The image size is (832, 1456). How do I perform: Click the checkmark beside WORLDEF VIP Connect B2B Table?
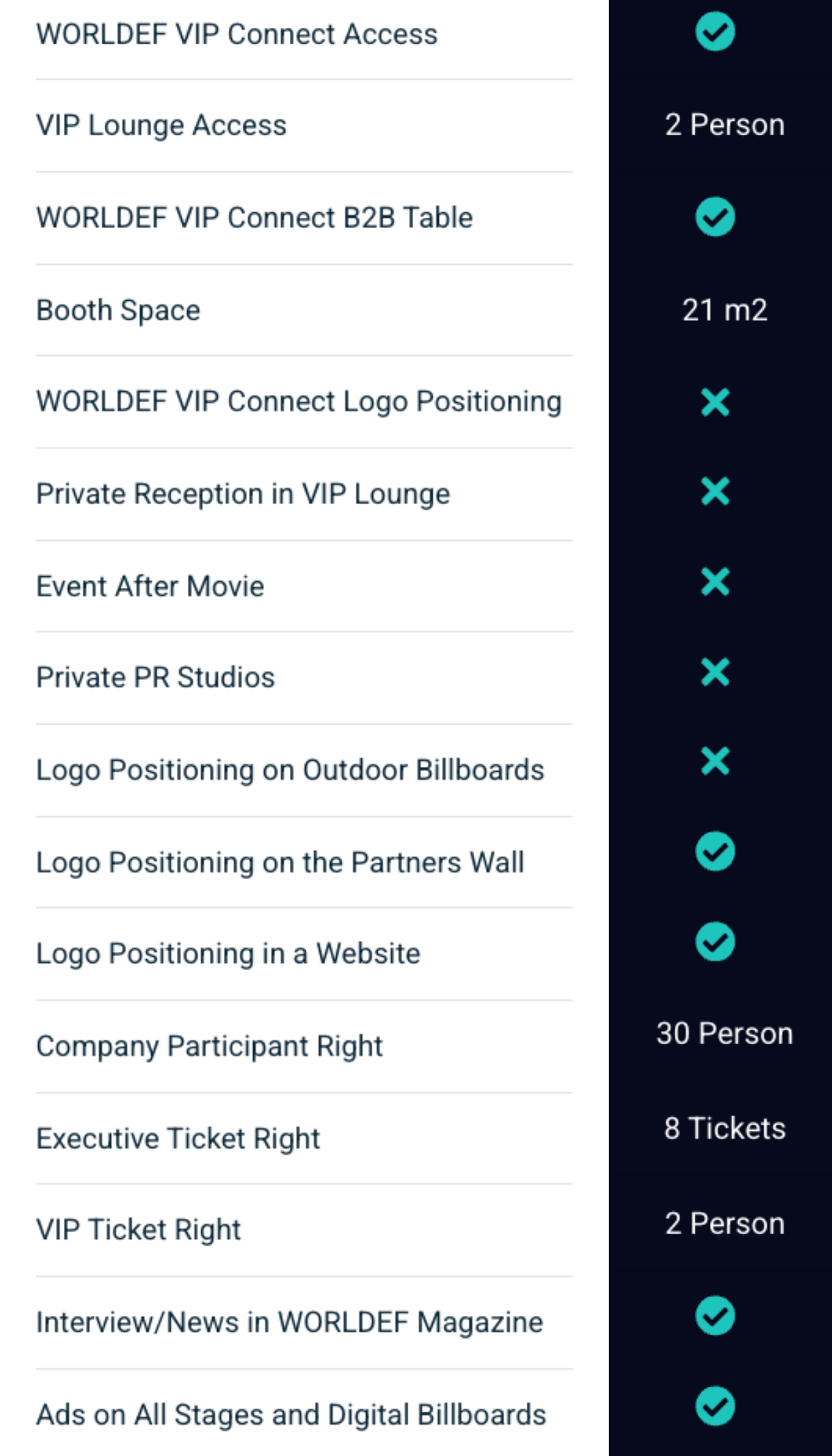[715, 217]
